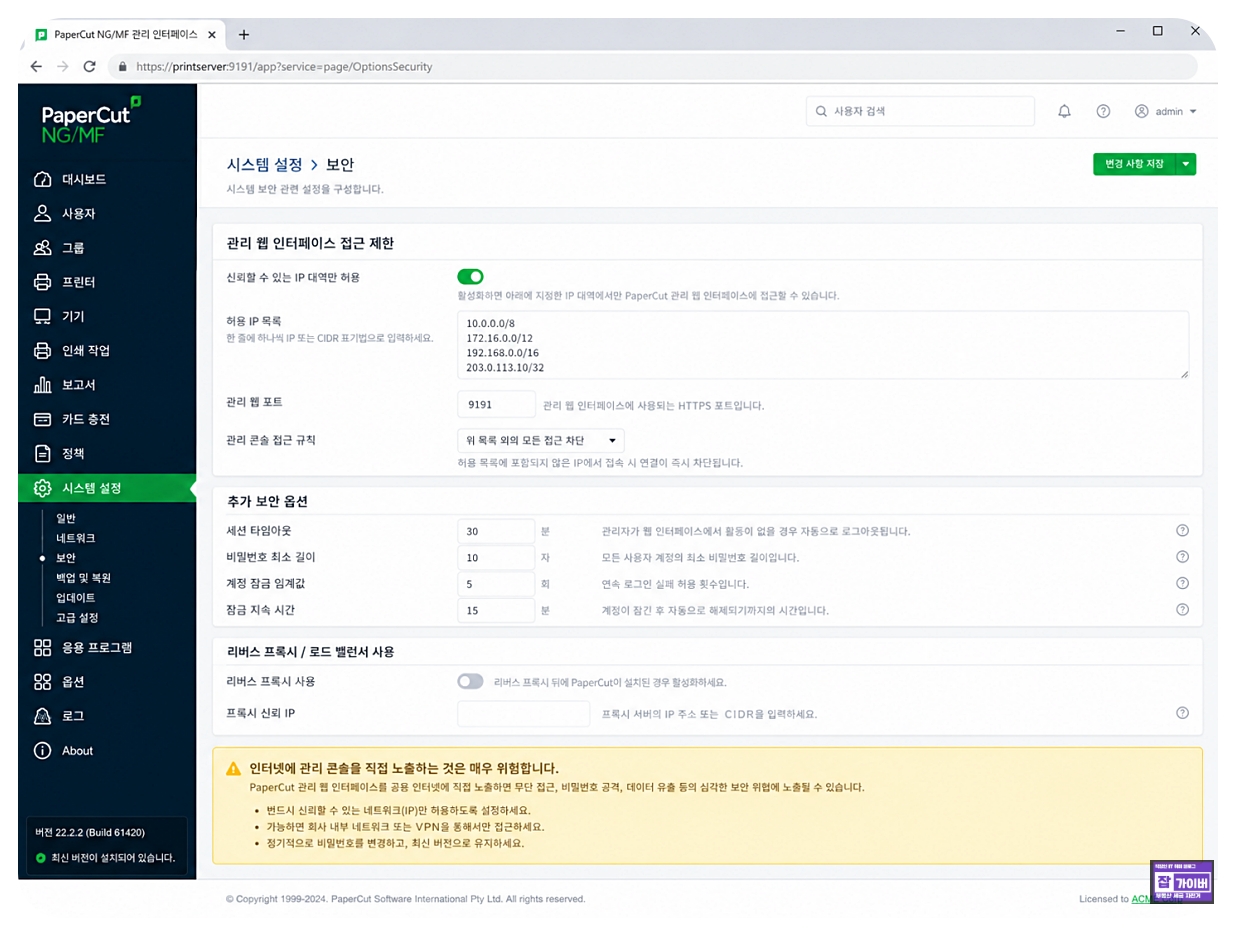Open a new browser tab
The image size is (1236, 936).
pos(243,34)
